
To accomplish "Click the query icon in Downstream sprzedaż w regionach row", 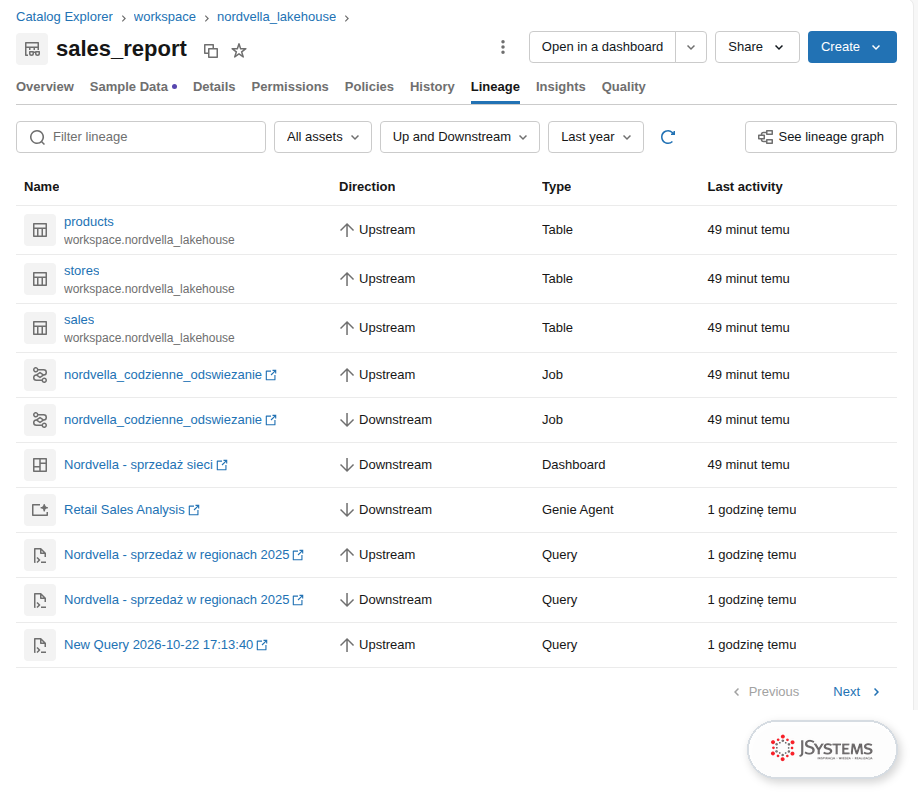I will [x=40, y=600].
